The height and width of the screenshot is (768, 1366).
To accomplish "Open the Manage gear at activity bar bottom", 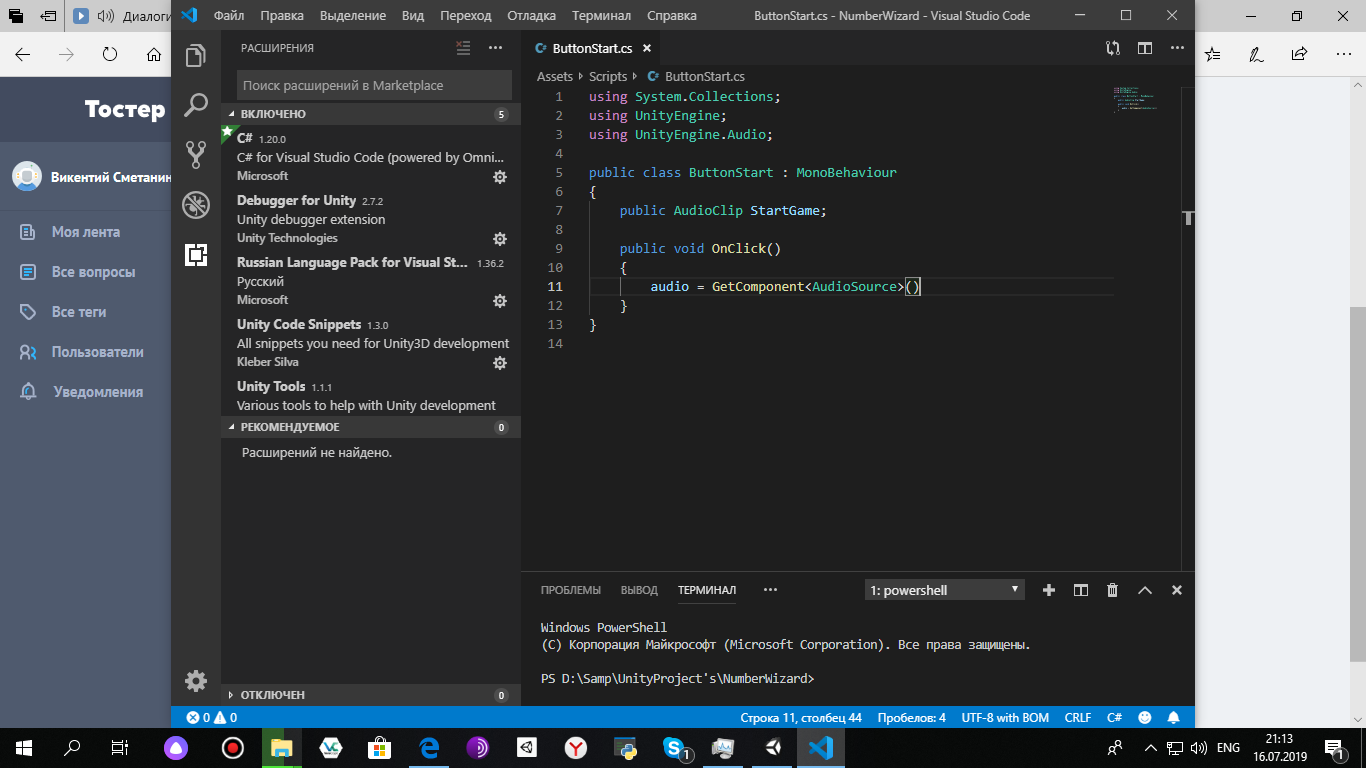I will pyautogui.click(x=196, y=681).
